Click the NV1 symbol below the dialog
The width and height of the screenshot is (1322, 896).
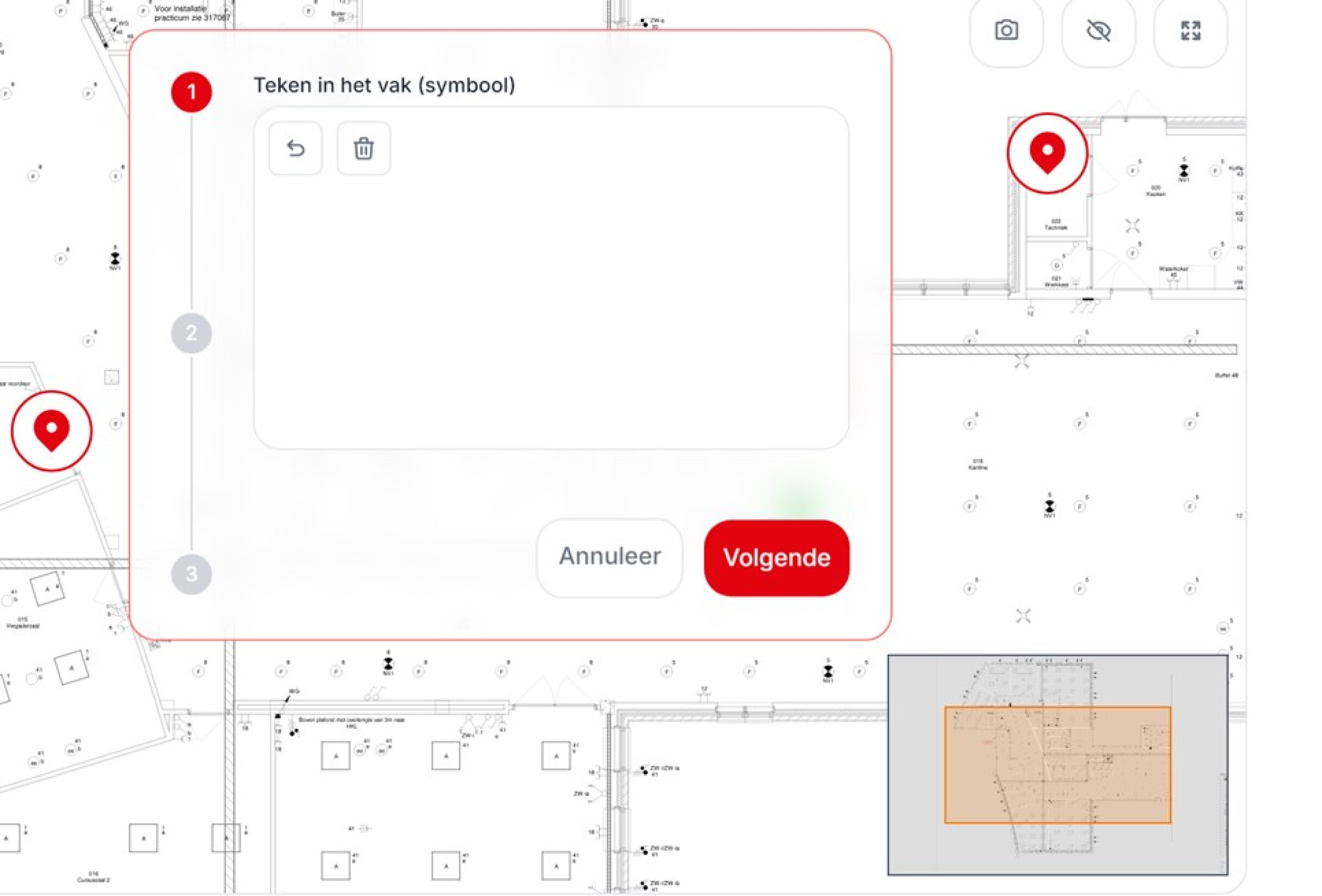pos(388,664)
